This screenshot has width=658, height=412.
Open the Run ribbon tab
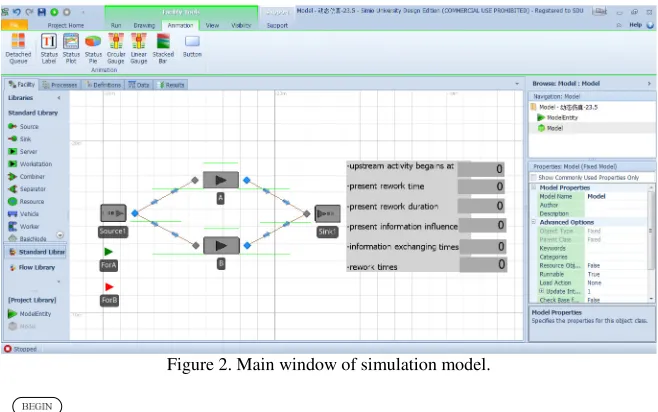pos(116,25)
